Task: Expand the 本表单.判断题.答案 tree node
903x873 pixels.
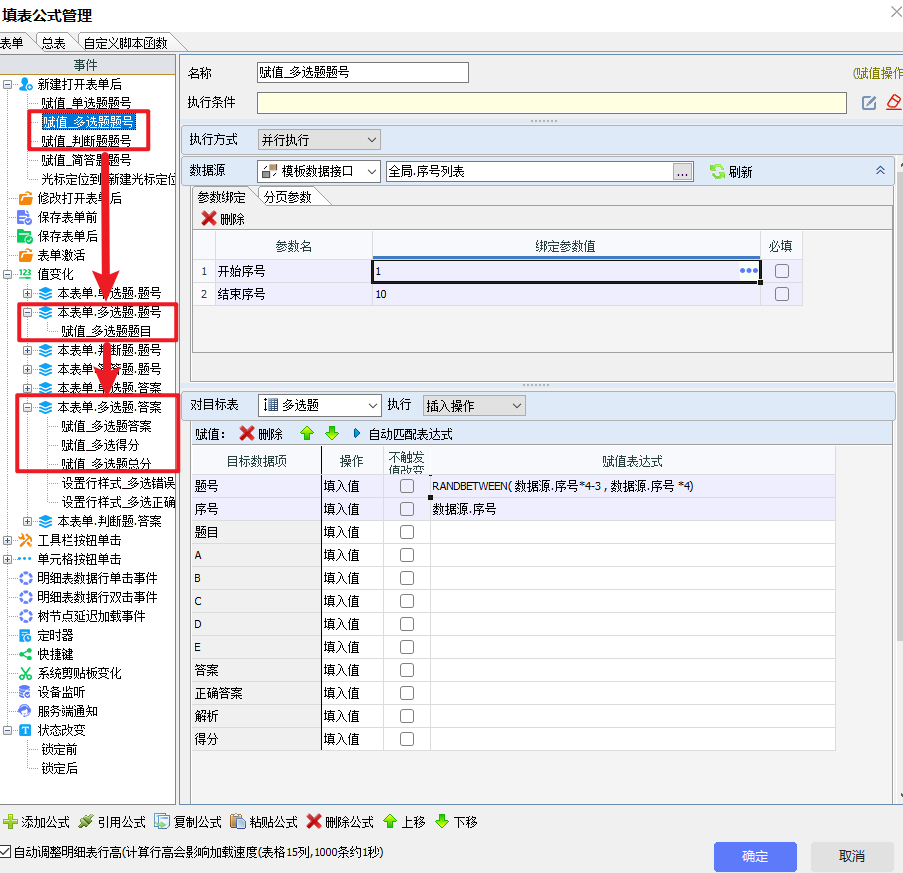Action: point(27,521)
